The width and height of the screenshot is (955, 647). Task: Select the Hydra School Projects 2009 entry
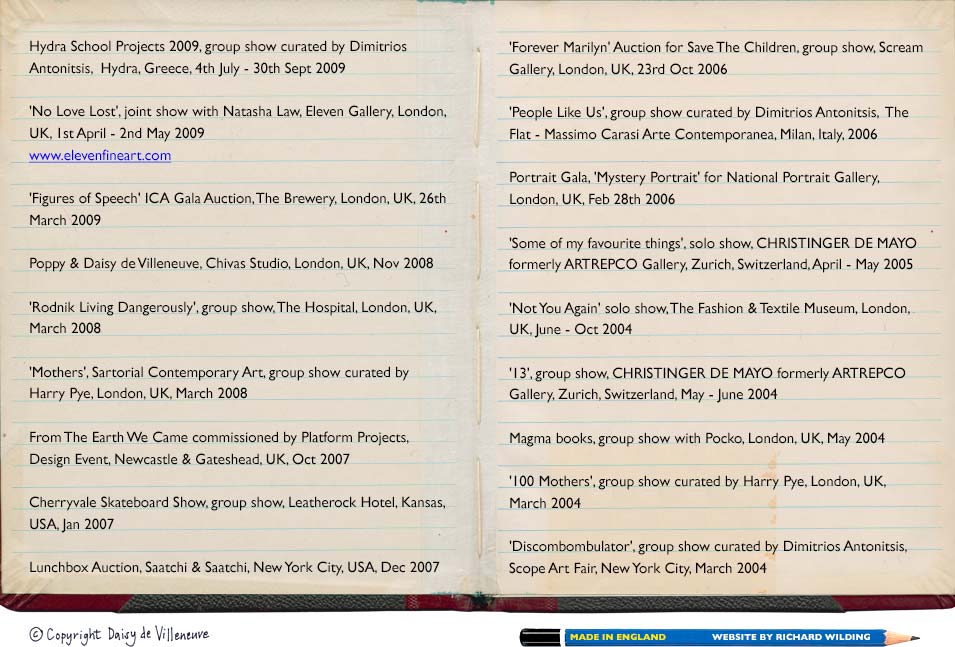click(218, 58)
